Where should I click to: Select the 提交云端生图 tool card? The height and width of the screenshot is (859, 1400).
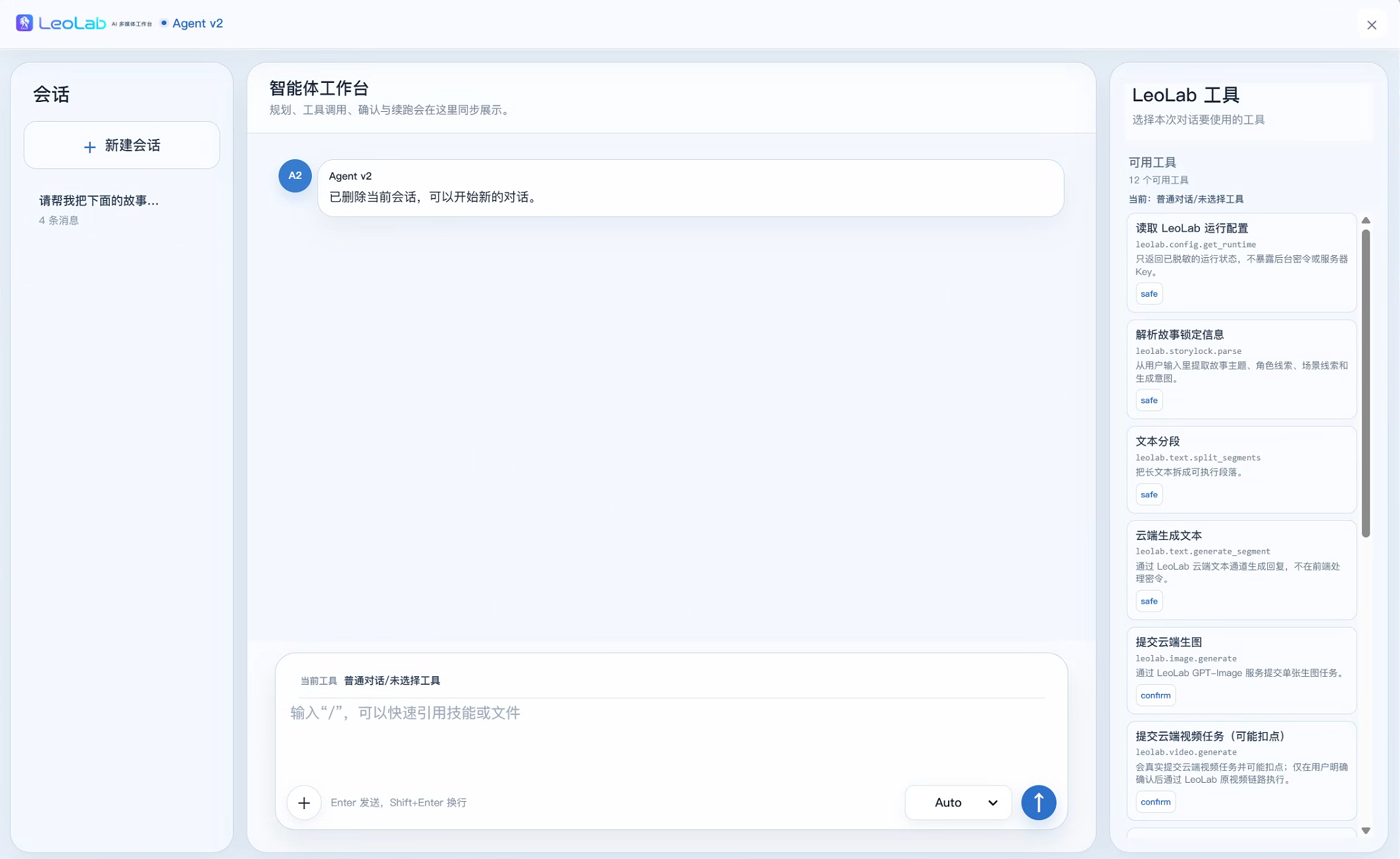1241,670
